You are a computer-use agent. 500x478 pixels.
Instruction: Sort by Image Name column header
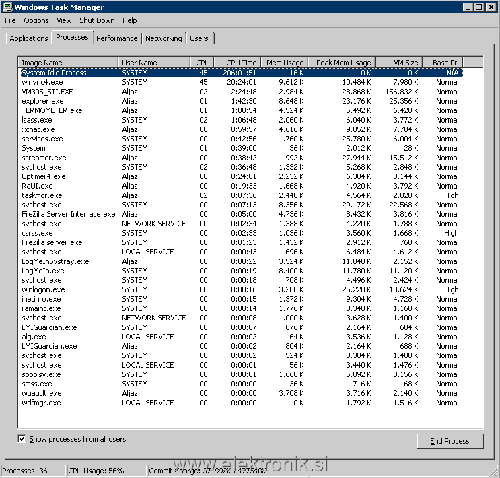[68, 62]
